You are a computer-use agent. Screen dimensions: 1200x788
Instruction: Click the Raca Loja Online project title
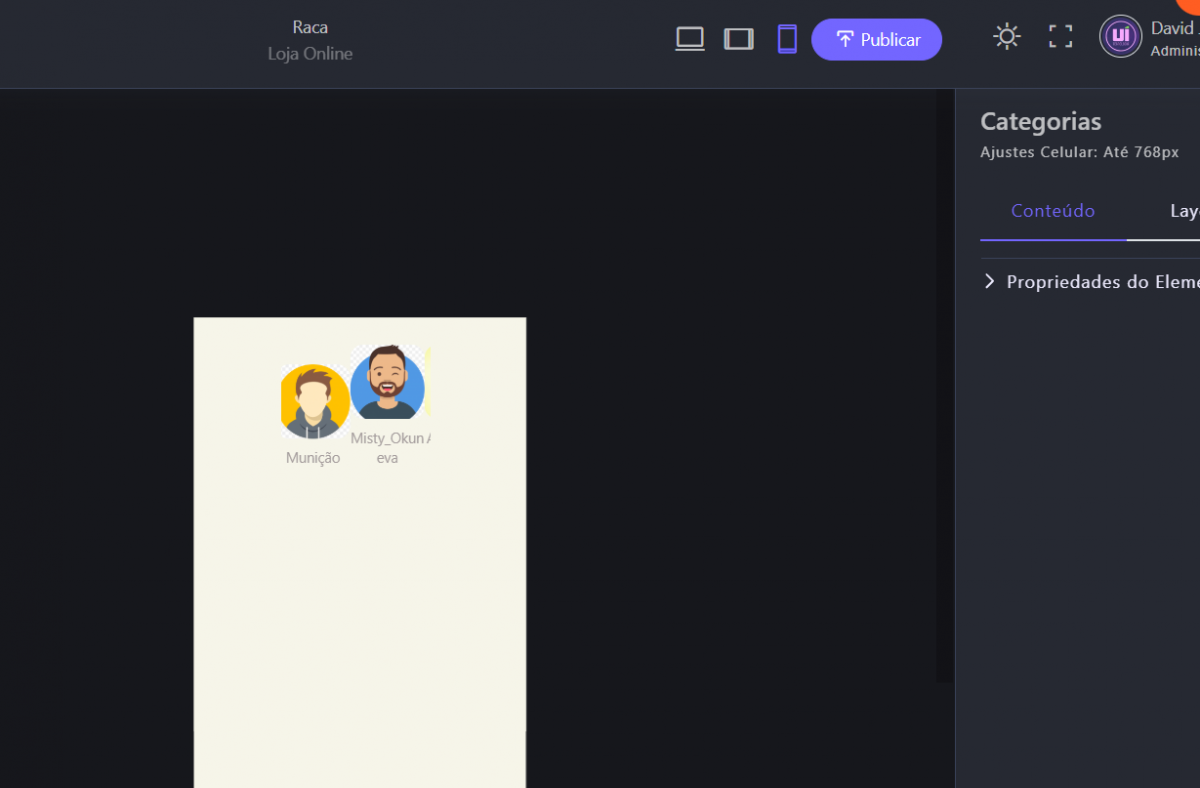[x=310, y=40]
